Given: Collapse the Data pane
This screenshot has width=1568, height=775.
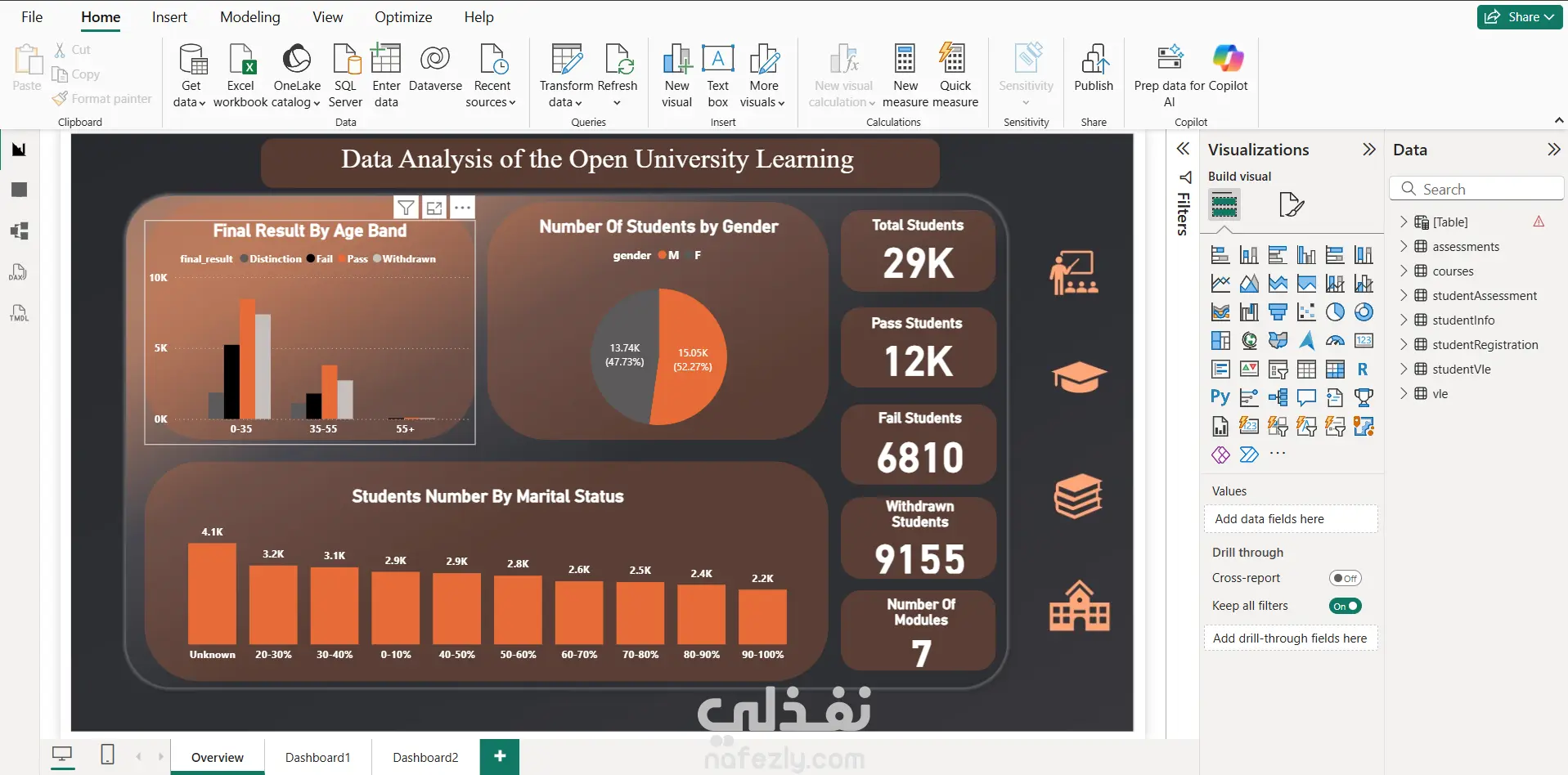Looking at the screenshot, I should click(1554, 150).
